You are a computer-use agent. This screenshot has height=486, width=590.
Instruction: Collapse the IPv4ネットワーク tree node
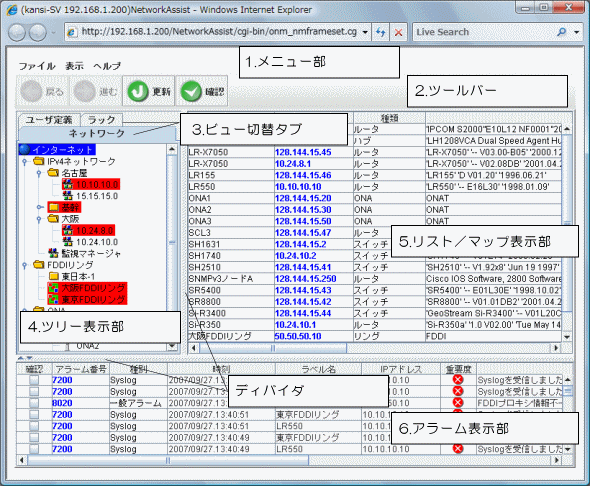25,161
